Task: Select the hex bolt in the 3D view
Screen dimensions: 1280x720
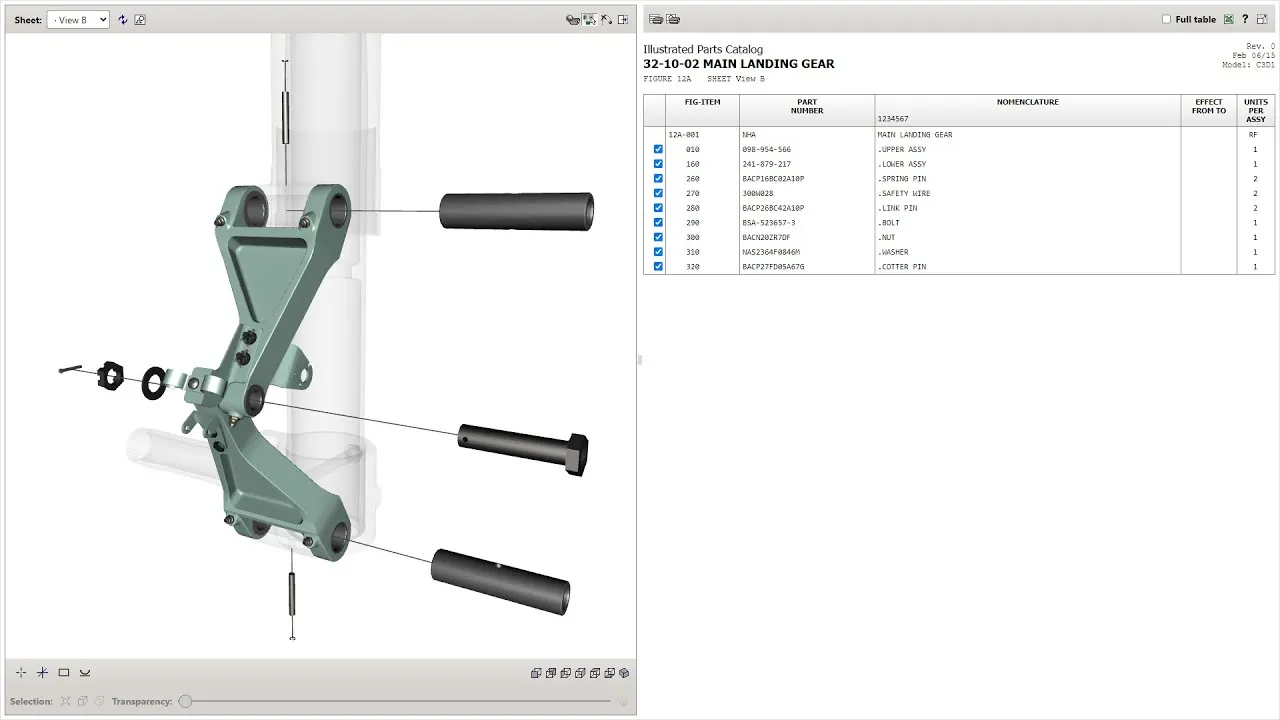Action: point(522,448)
